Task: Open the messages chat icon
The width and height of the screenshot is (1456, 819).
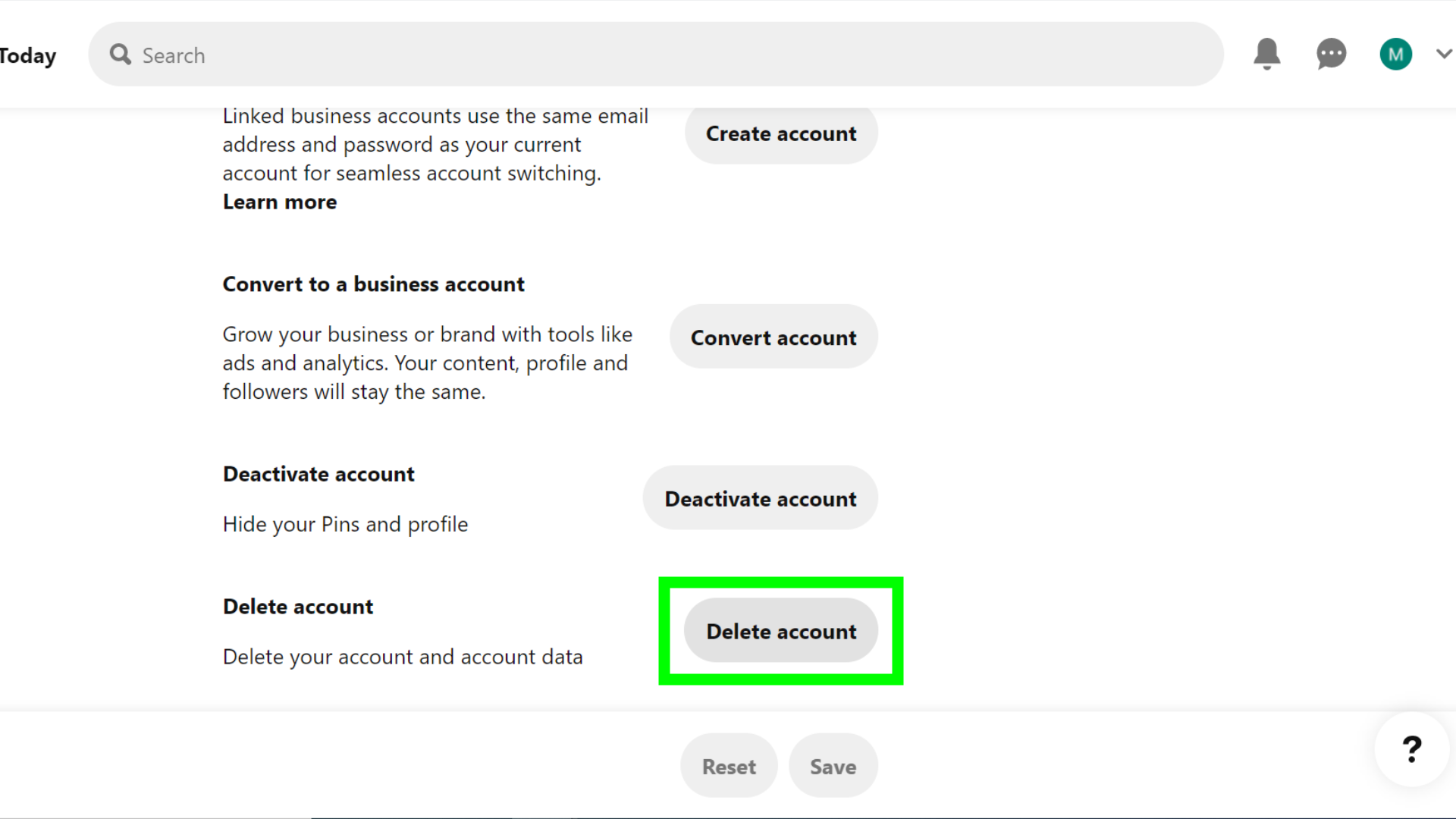Action: point(1331,54)
